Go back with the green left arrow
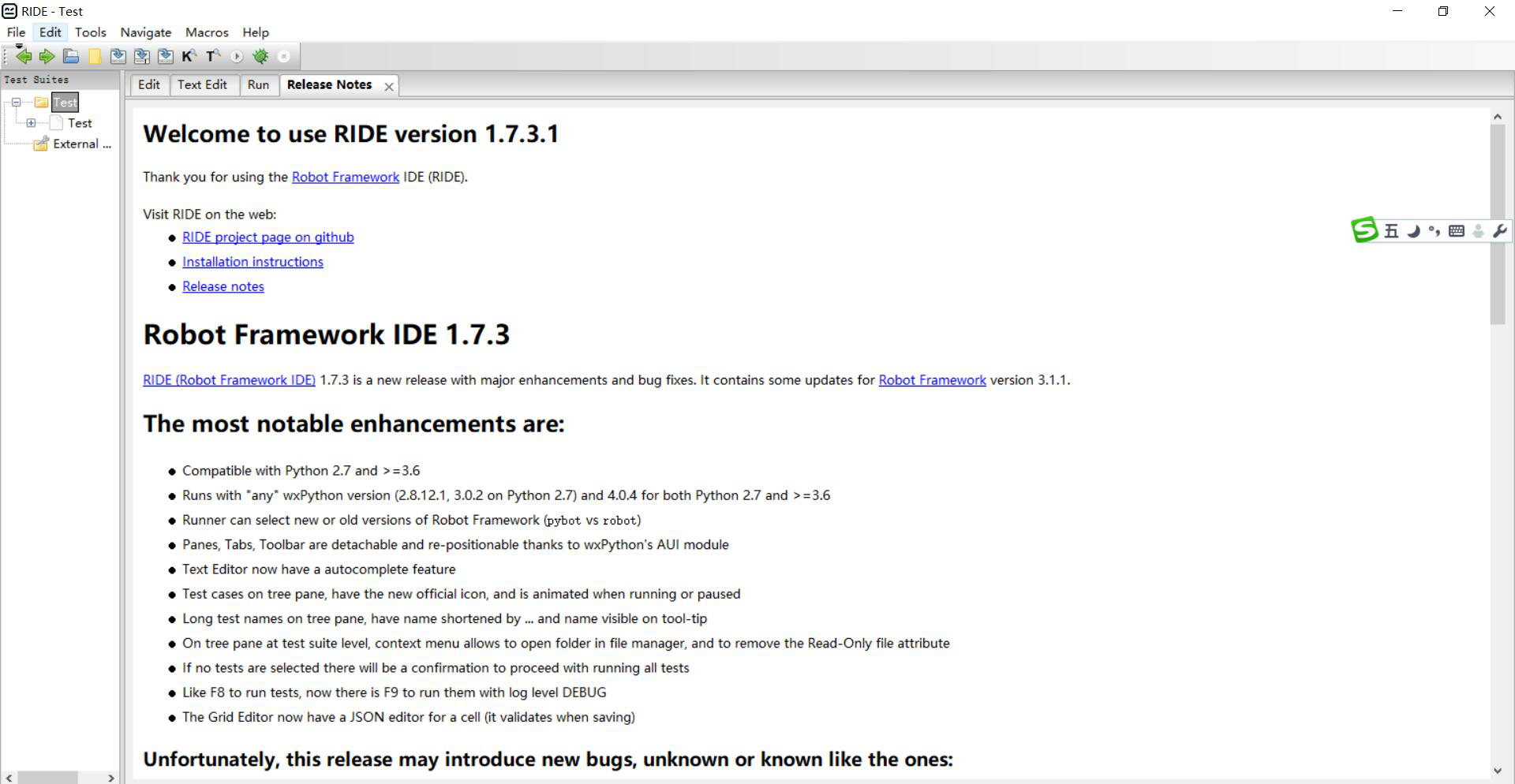The width and height of the screenshot is (1515, 784). (24, 56)
